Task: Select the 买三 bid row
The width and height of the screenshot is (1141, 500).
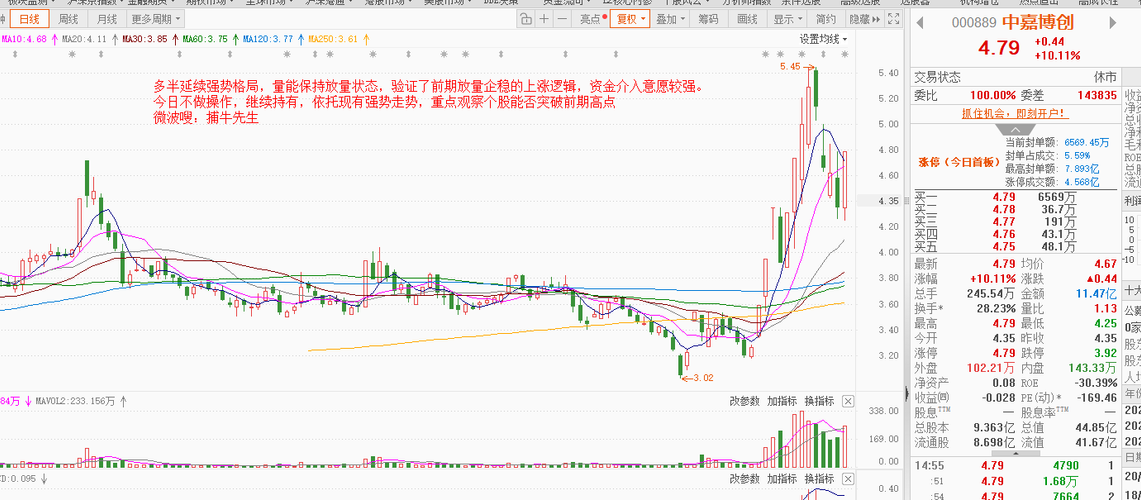Action: click(x=1015, y=222)
